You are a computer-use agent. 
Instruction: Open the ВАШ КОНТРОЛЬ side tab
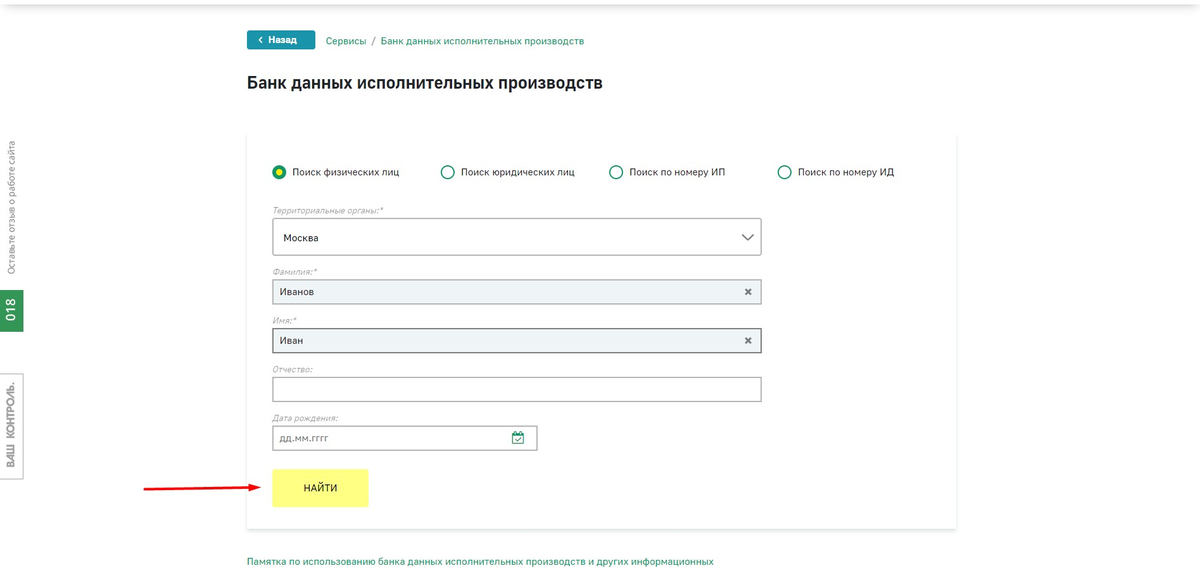point(12,425)
